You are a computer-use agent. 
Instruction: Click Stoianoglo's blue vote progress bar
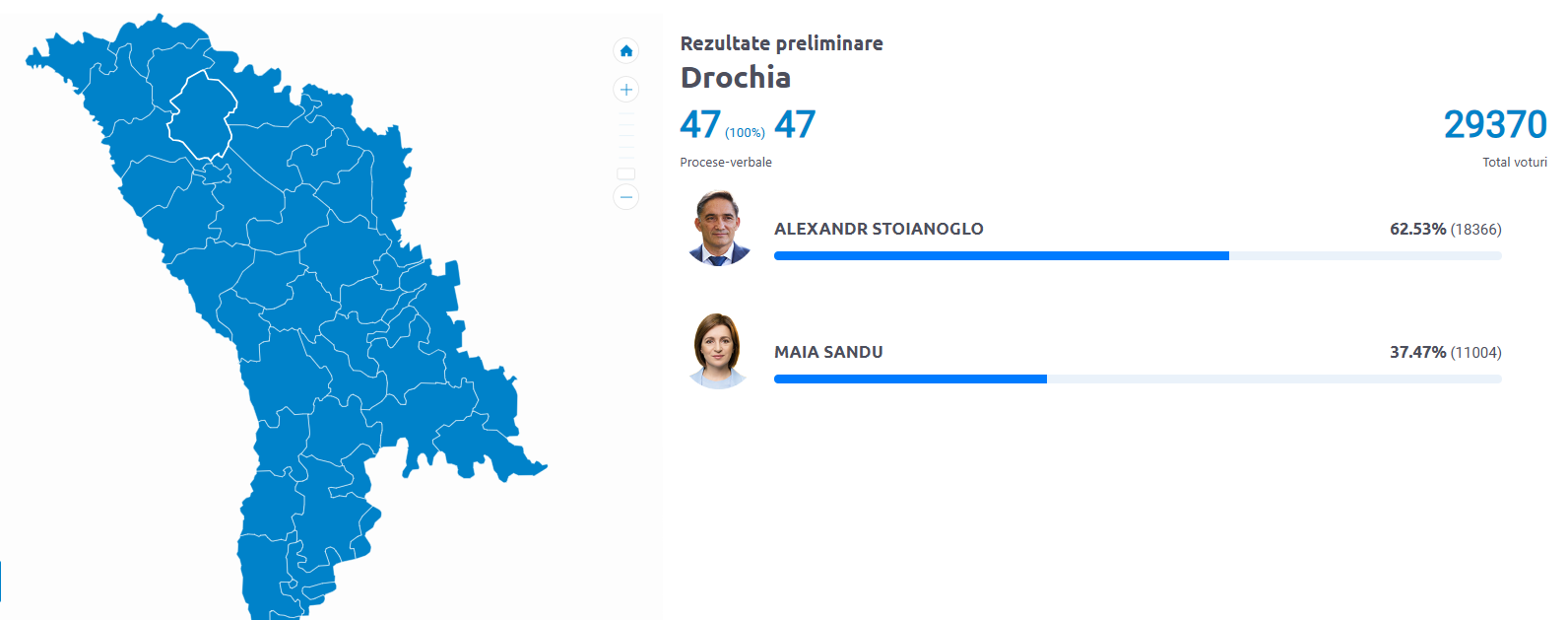(1001, 256)
